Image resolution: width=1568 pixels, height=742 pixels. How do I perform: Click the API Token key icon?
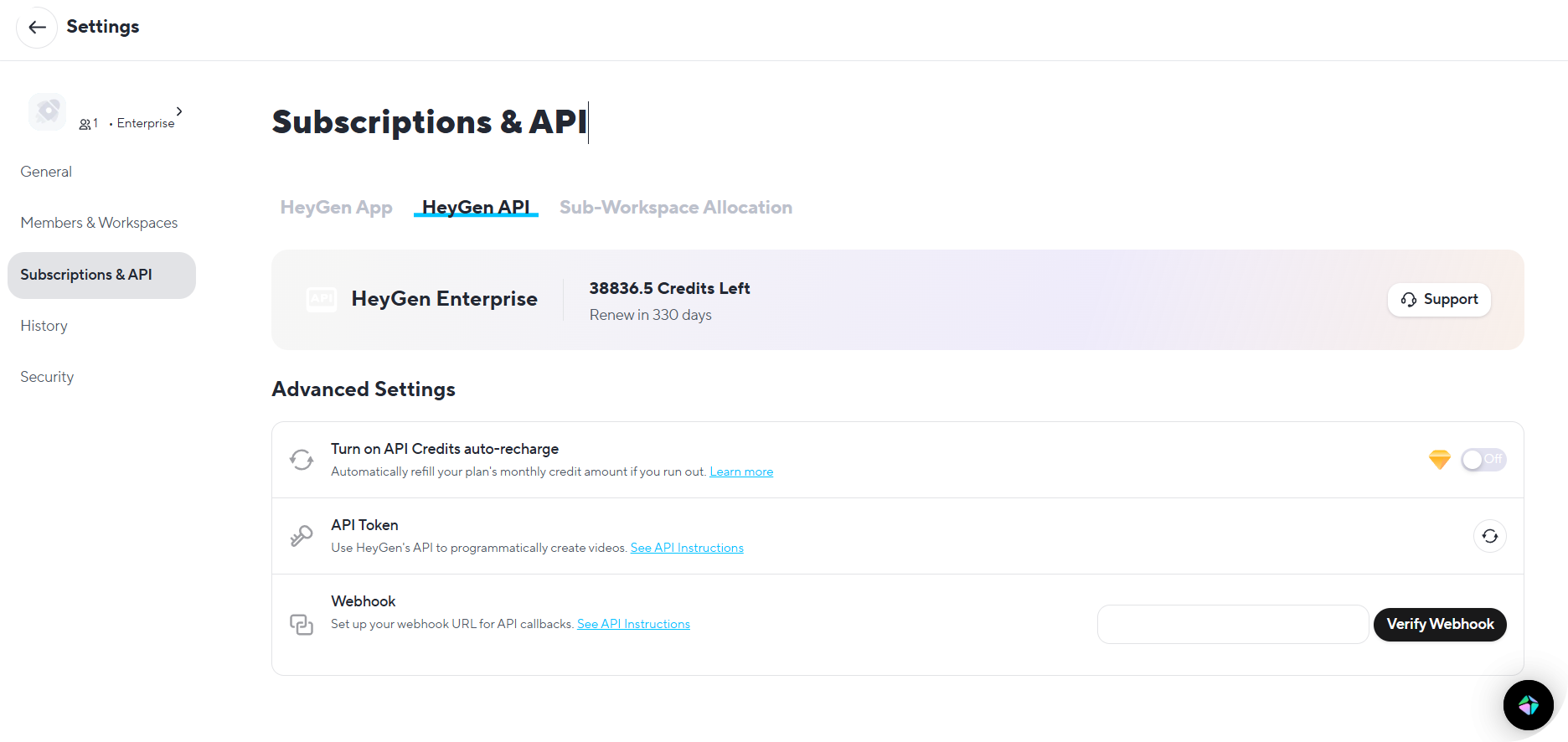[x=302, y=536]
